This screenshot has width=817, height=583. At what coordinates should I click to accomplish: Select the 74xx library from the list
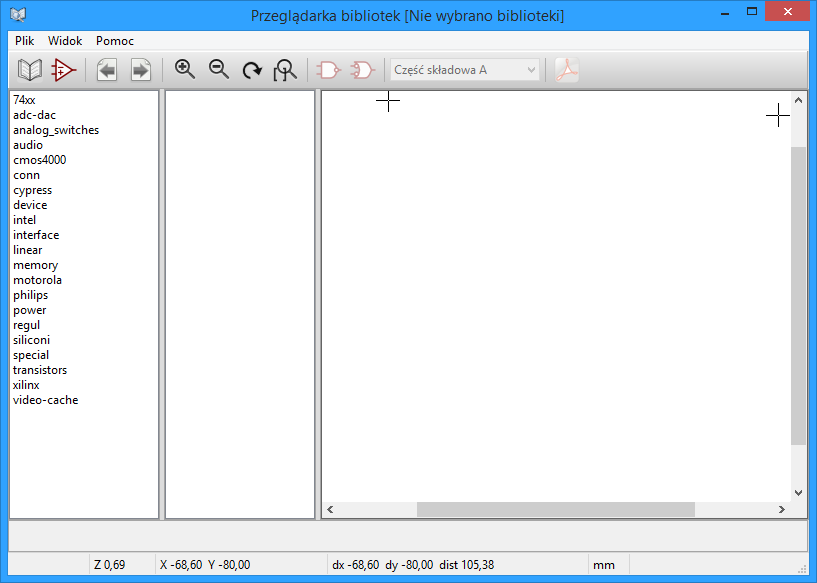[24, 100]
